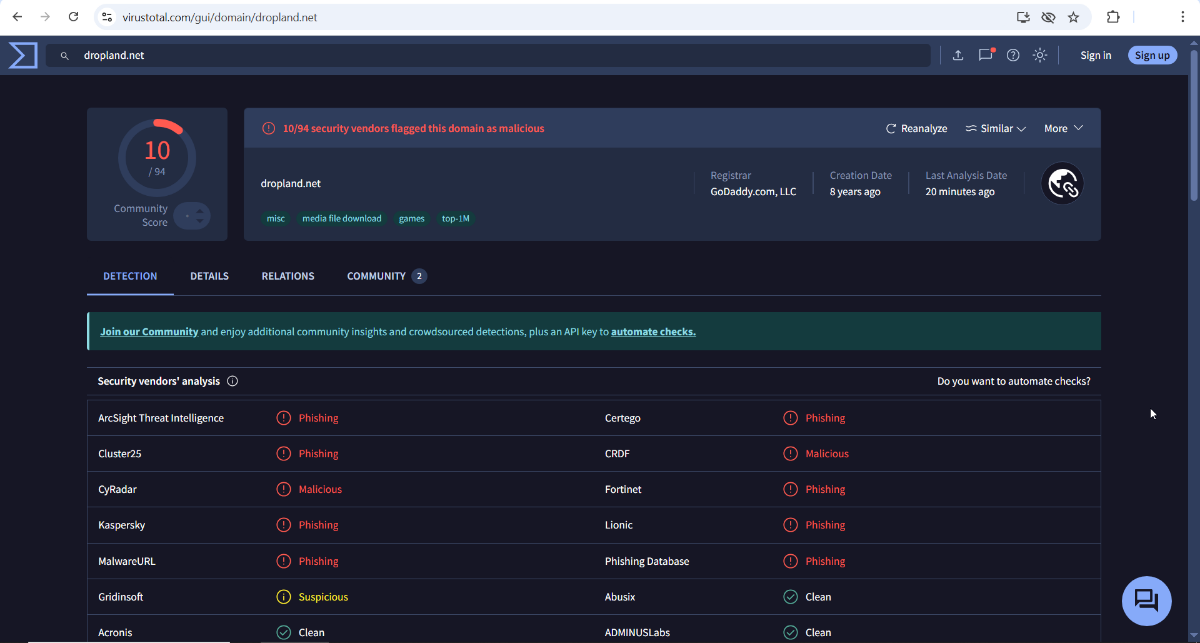Click the Kaspersky Phishing alert icon

[x=284, y=525]
